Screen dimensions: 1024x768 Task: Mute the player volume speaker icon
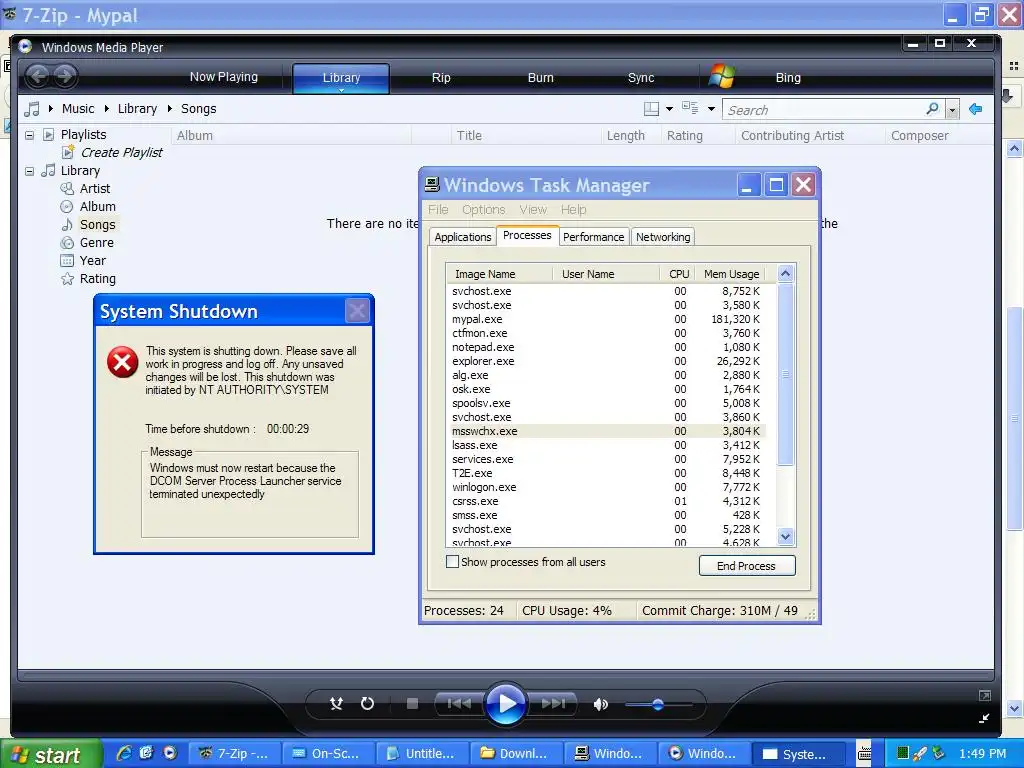[x=601, y=704]
